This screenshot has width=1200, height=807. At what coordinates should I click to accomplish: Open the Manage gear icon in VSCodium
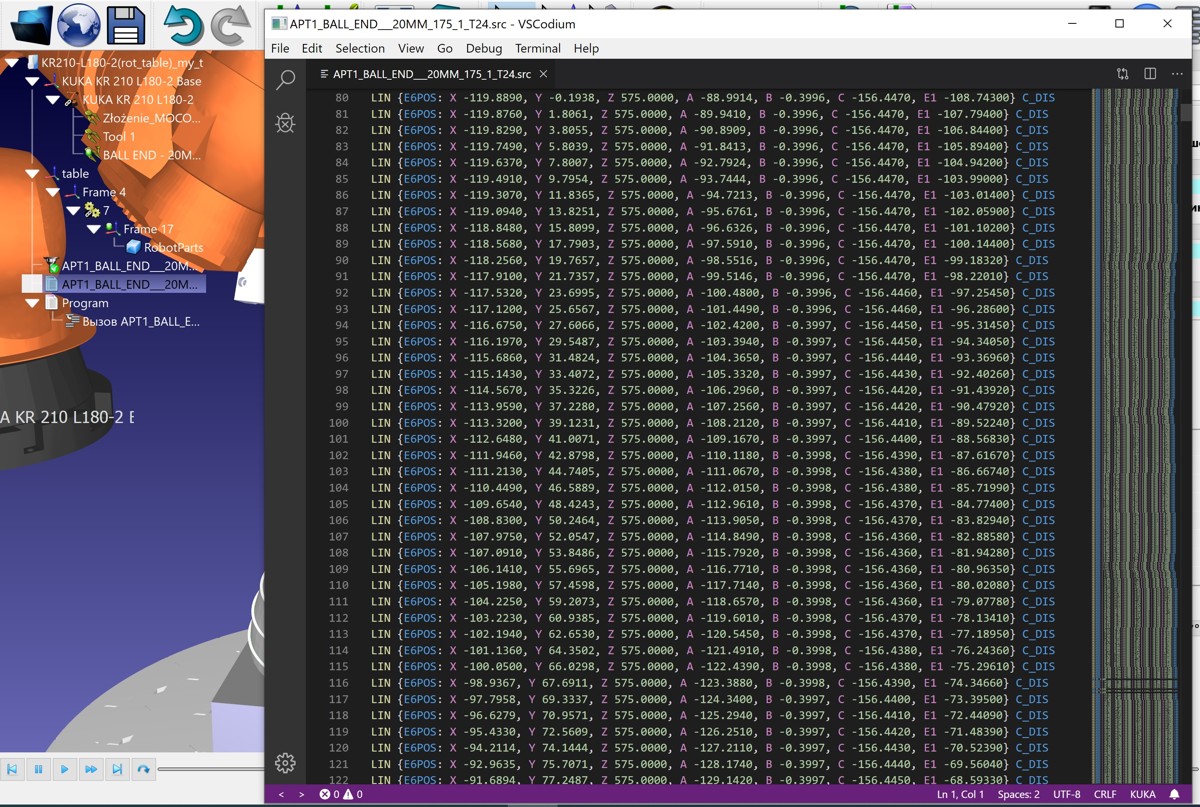[286, 762]
